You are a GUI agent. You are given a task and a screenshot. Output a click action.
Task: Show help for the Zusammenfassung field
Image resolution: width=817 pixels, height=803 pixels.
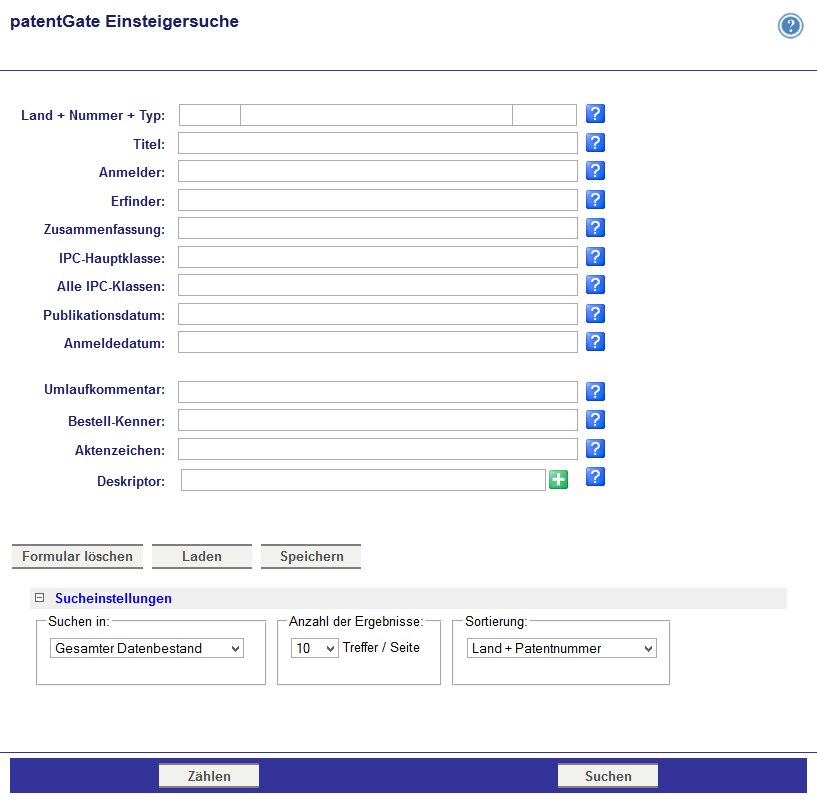pos(595,228)
